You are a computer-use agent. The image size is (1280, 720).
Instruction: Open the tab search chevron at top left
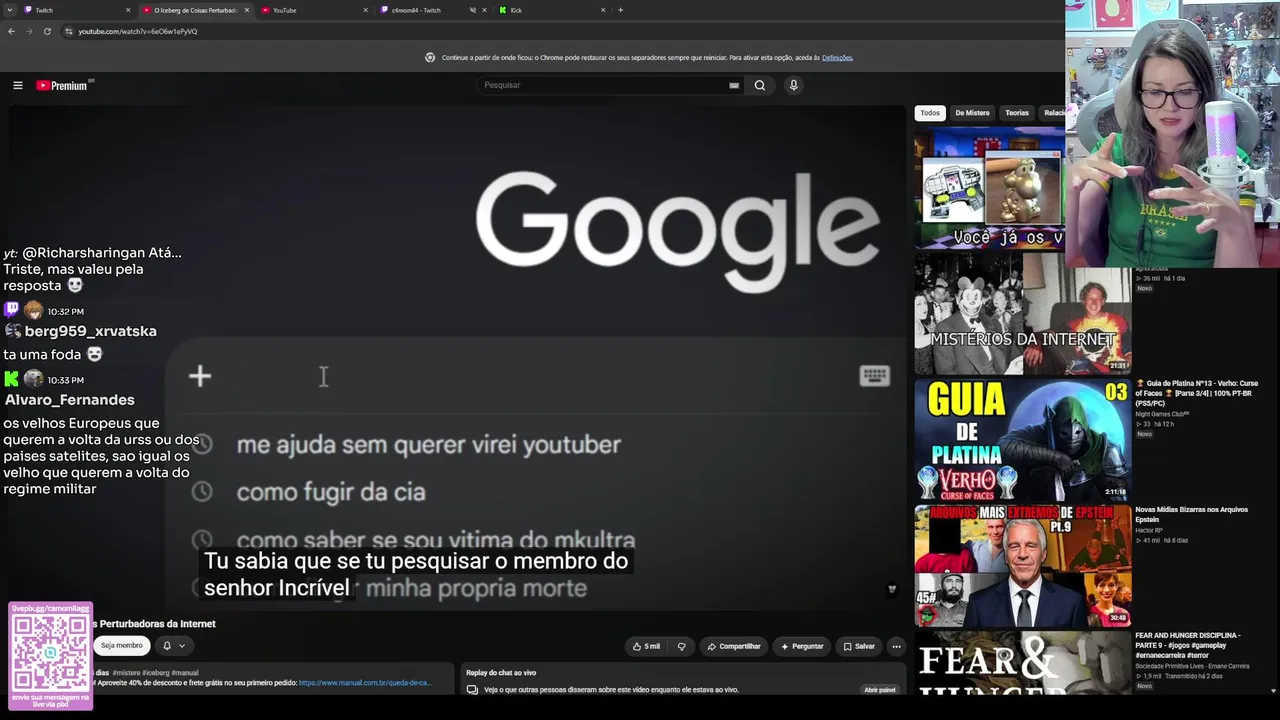coord(9,10)
